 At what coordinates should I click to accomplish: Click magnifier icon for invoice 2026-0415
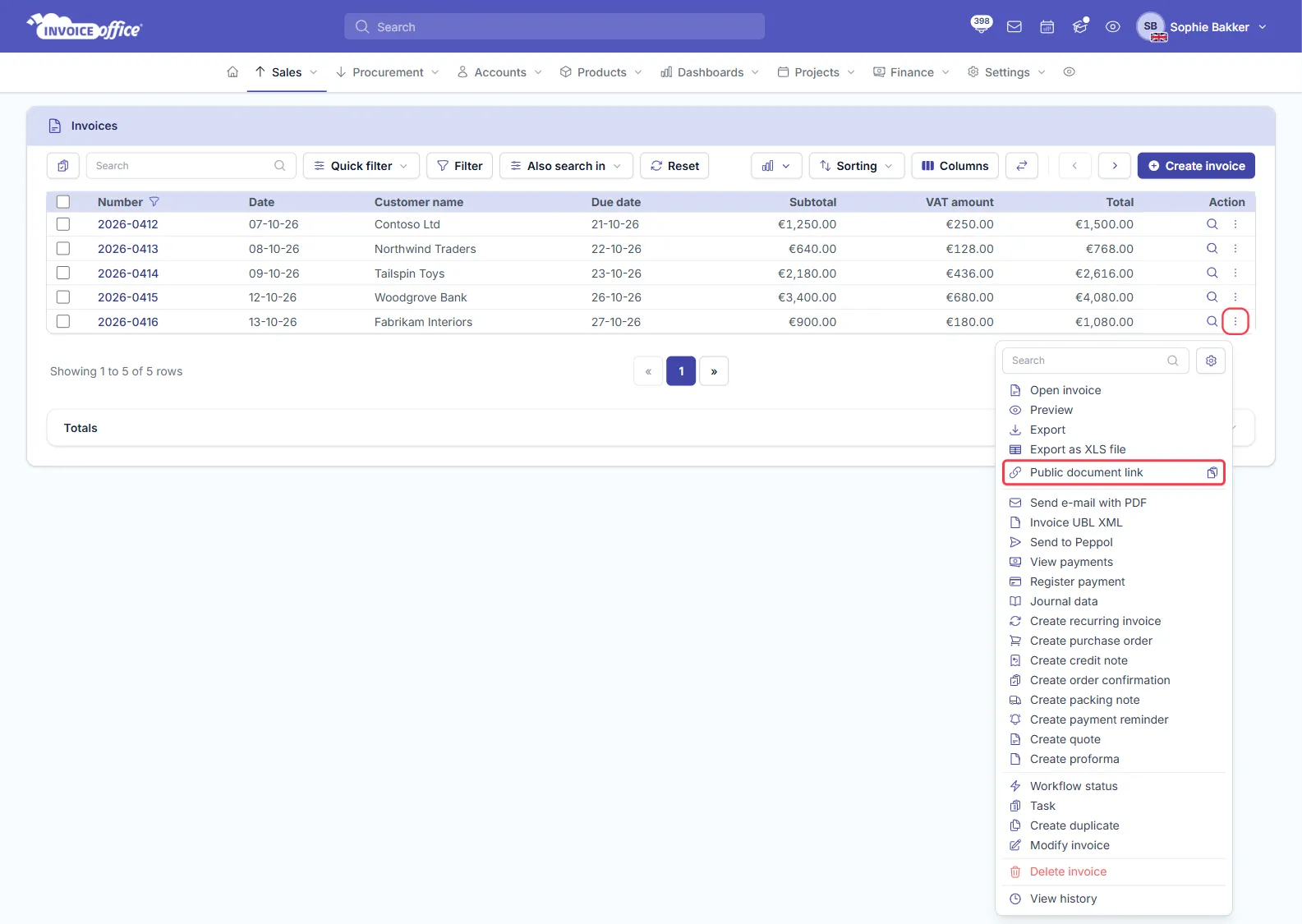tap(1212, 297)
